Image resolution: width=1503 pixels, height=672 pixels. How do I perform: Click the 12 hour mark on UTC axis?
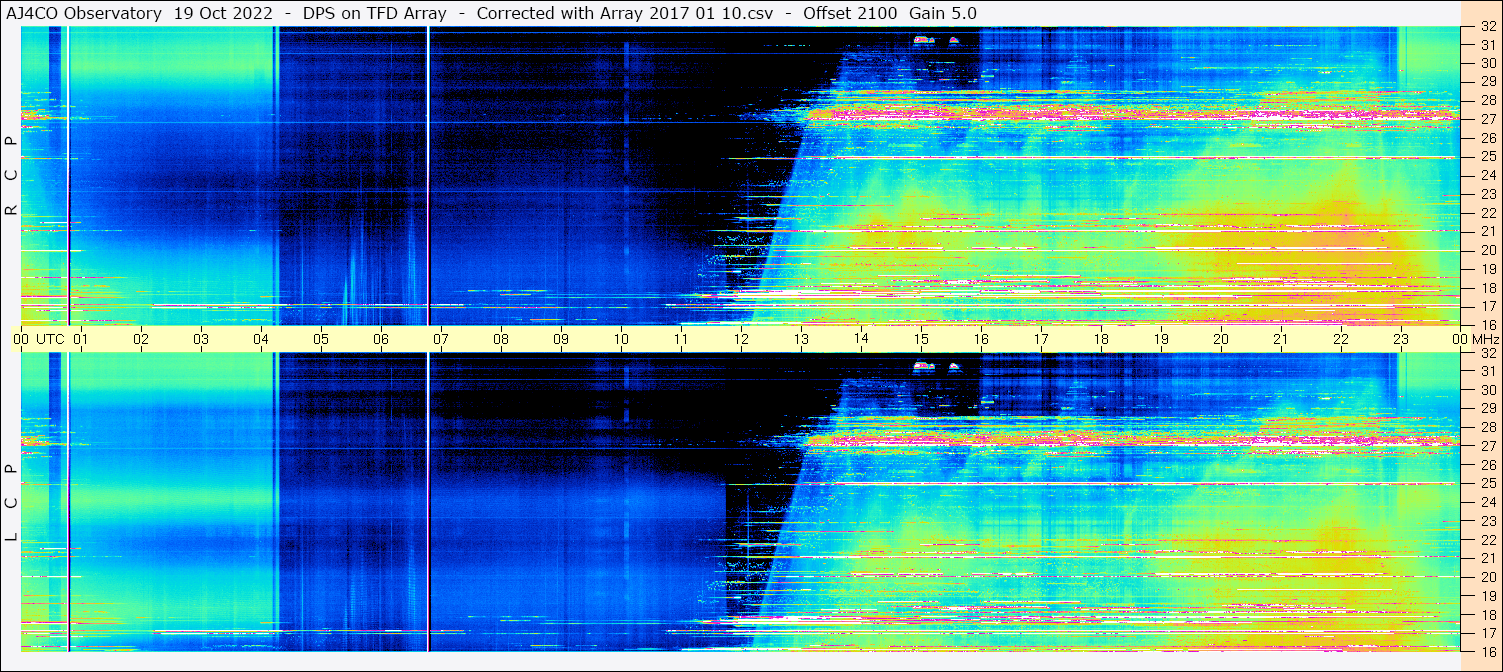tap(741, 339)
